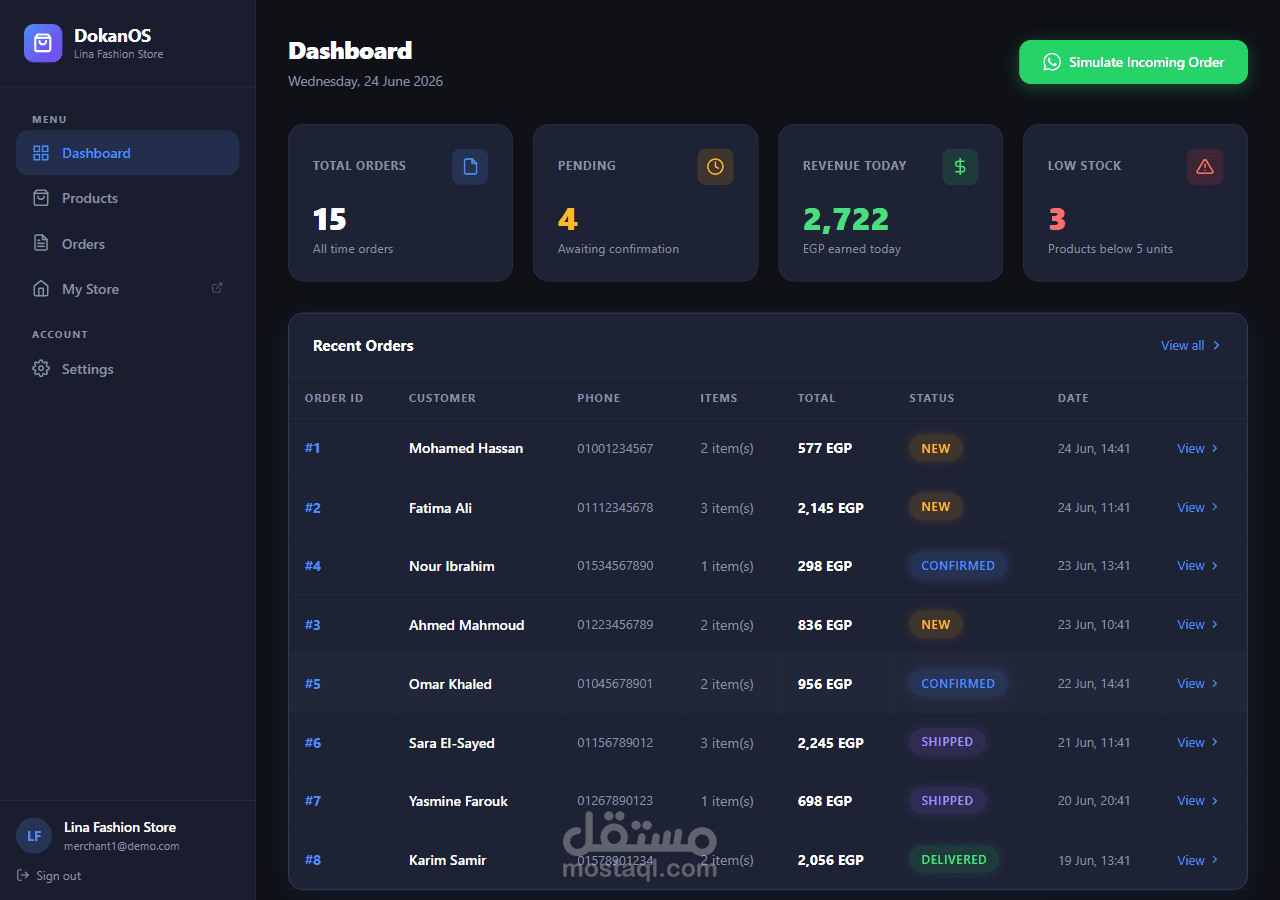
Task: Click Sign out
Action: pyautogui.click(x=49, y=876)
